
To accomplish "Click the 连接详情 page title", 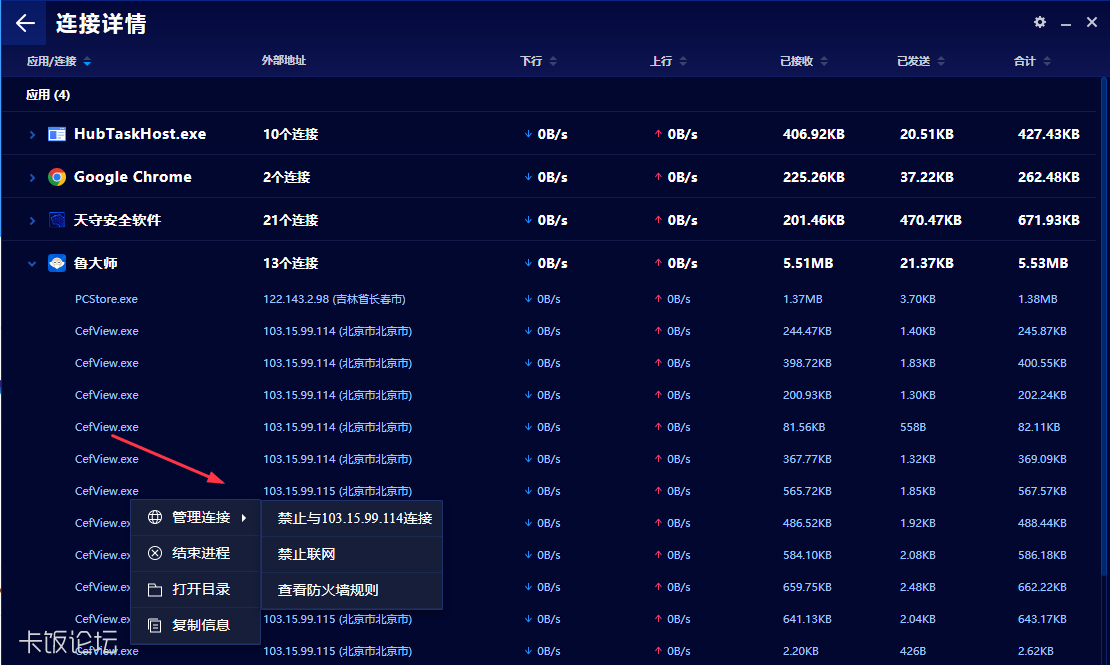I will click(x=101, y=23).
